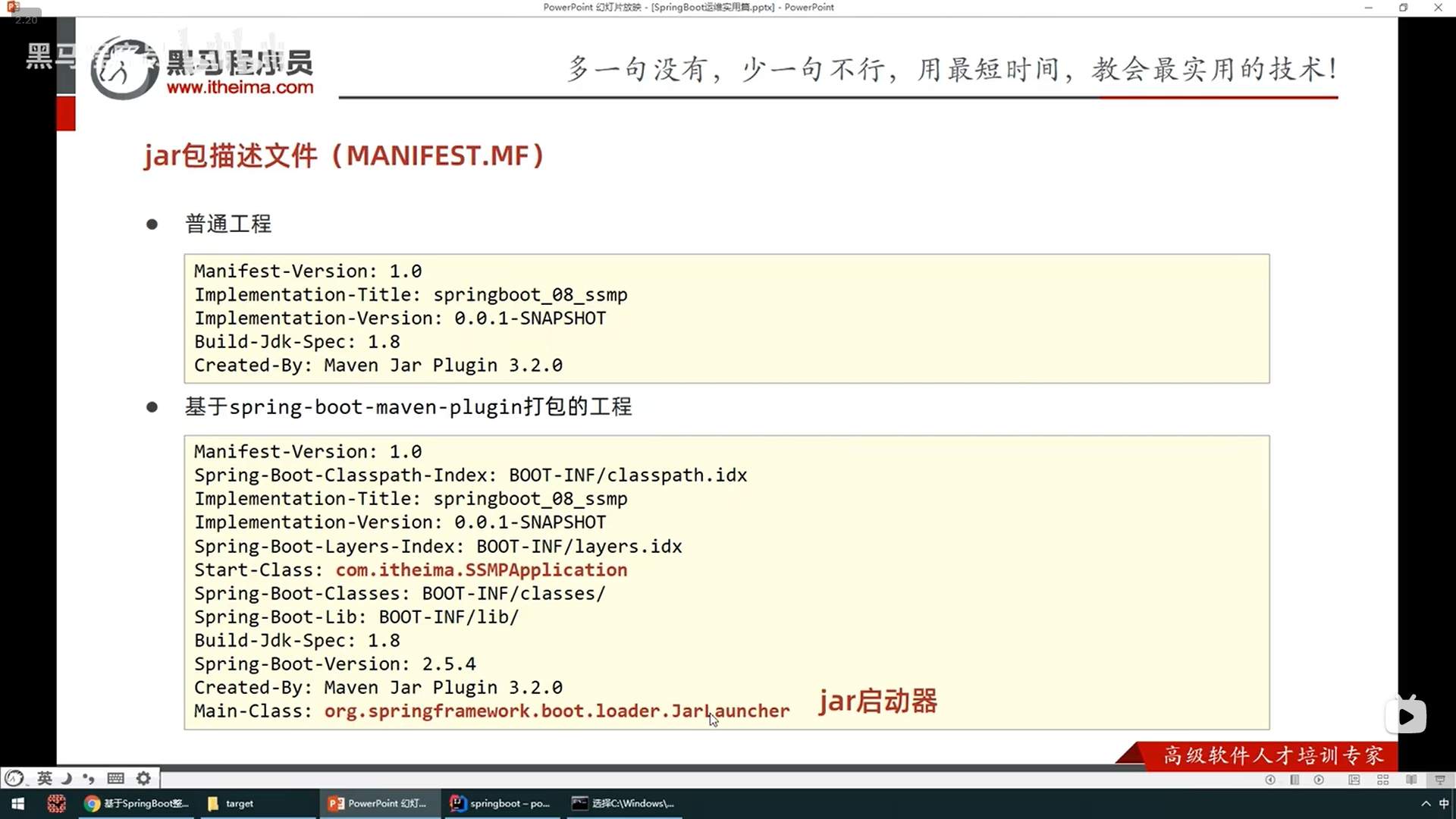Open the command prompt C:\Windows taskbar item

click(623, 804)
